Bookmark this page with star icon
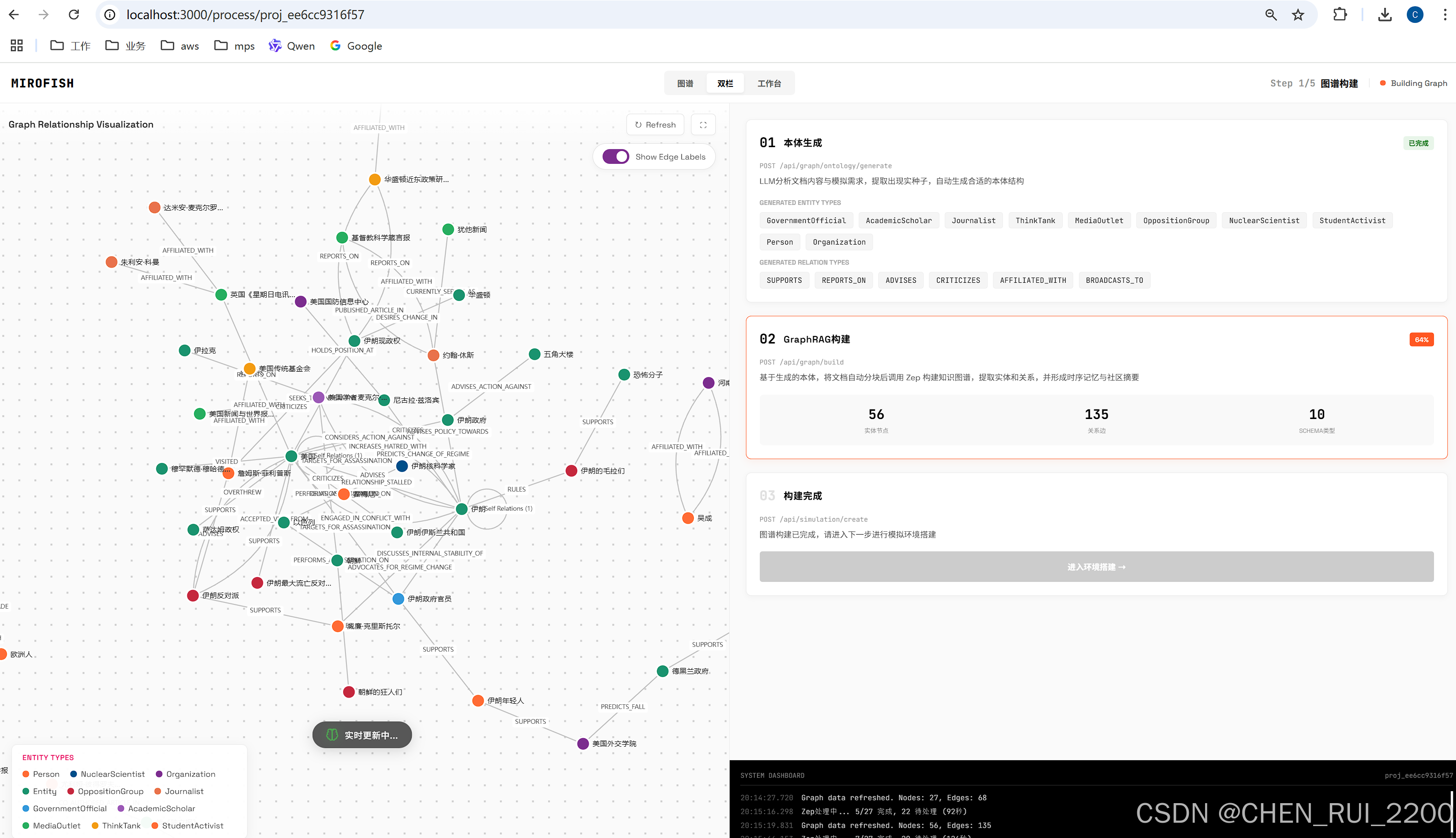This screenshot has width=1456, height=838. coord(1298,14)
